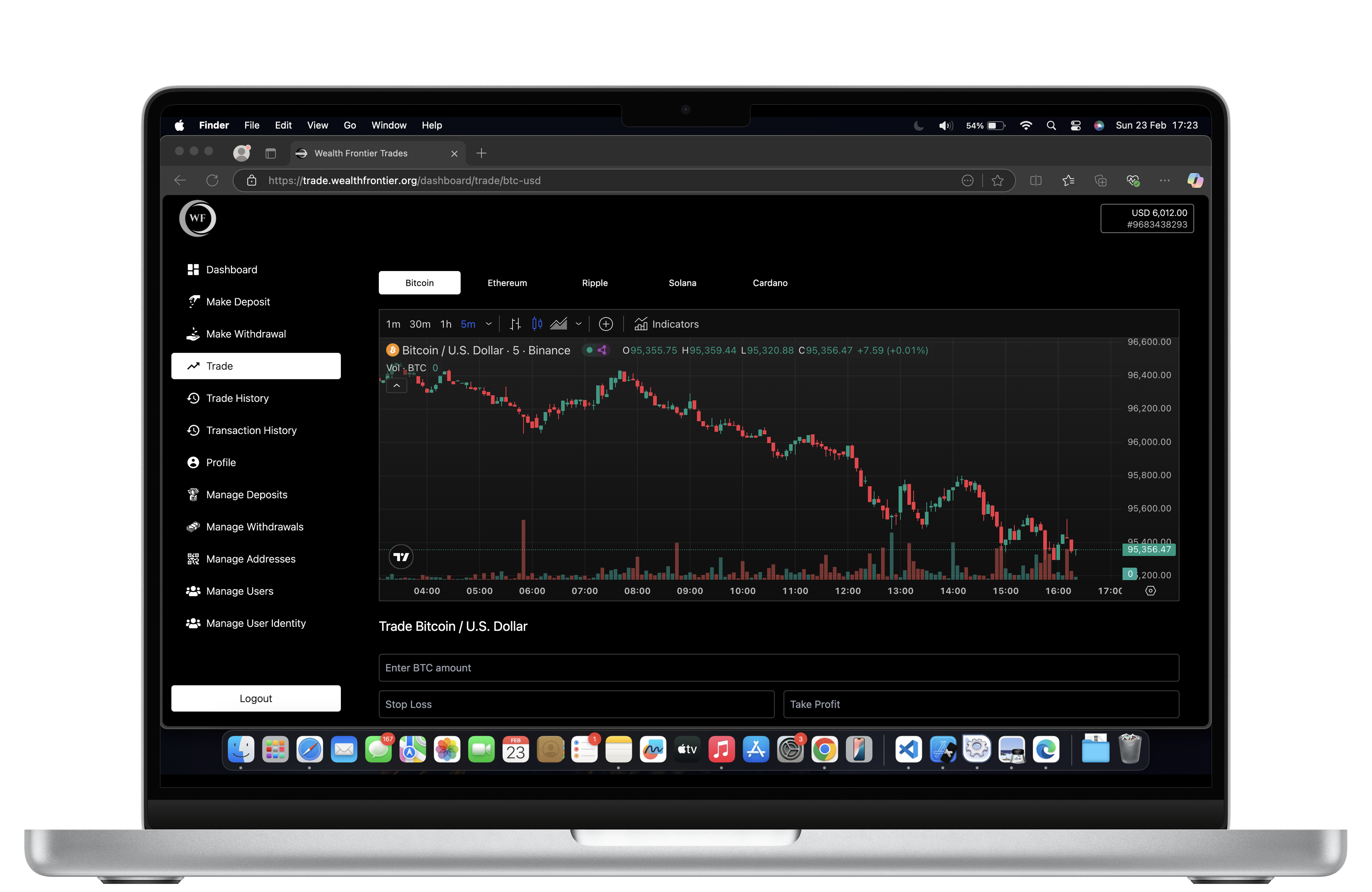Click the WF logo
Screen dimensions: 1372x892
tap(197, 218)
